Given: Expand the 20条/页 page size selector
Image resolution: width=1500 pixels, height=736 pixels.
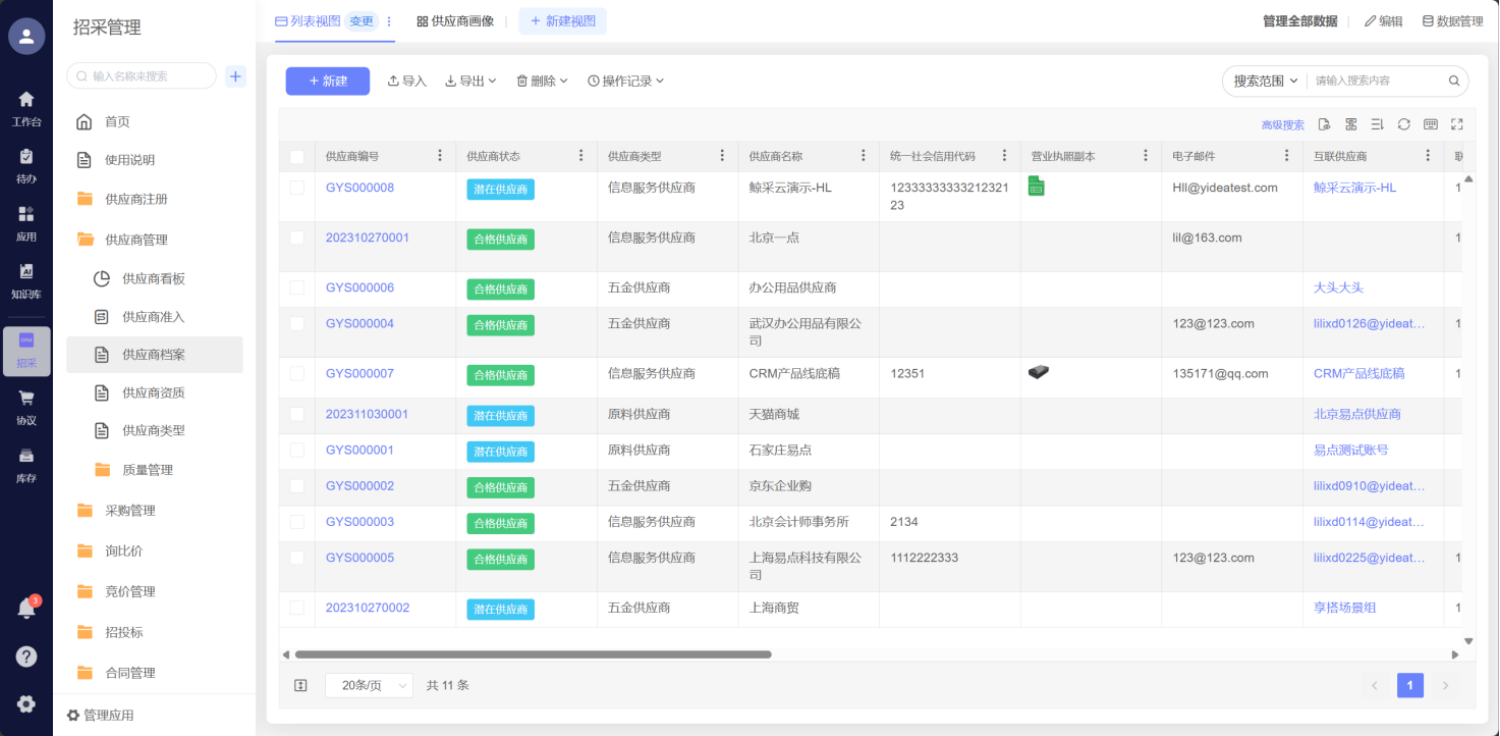Looking at the screenshot, I should [369, 685].
